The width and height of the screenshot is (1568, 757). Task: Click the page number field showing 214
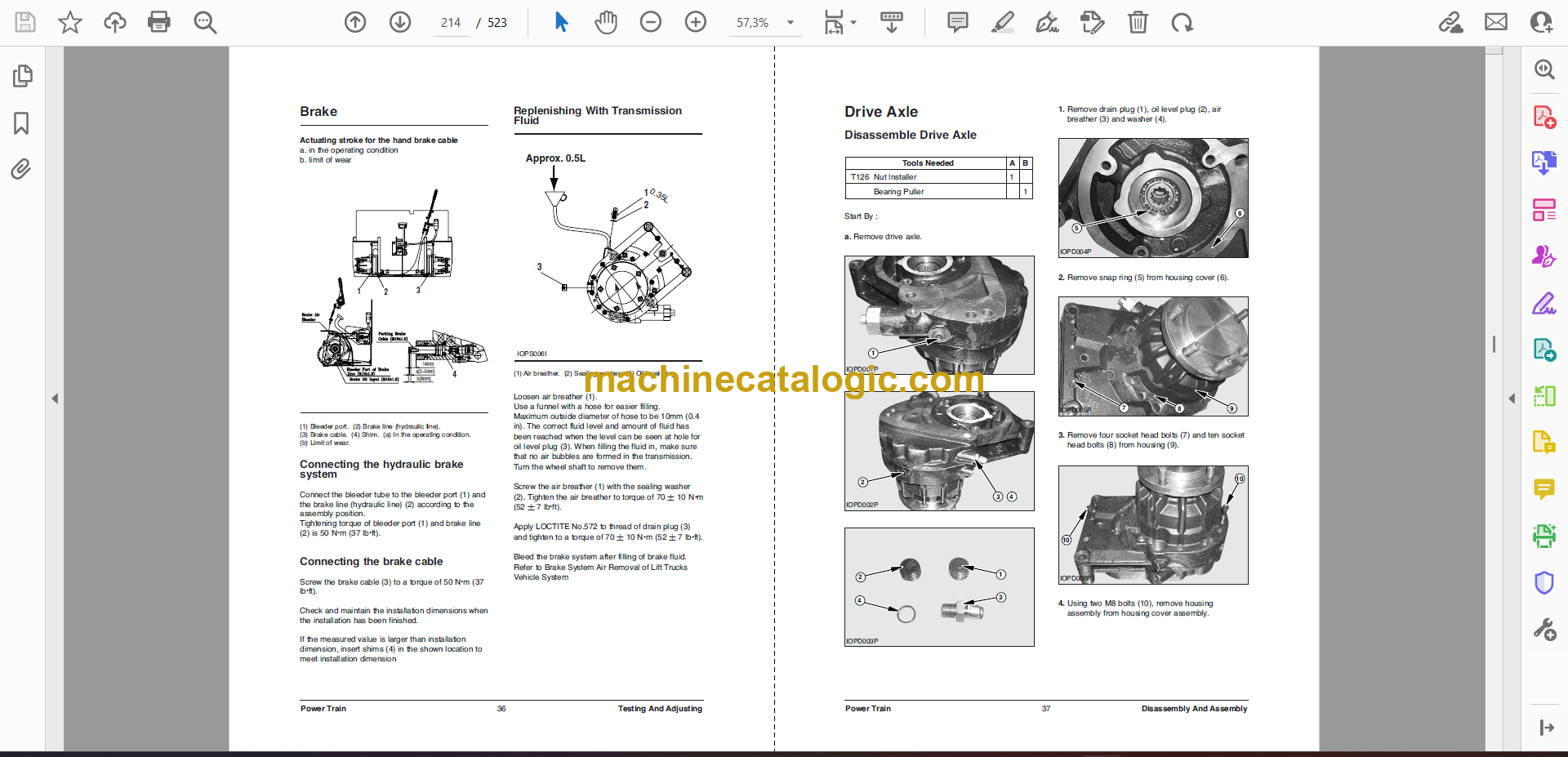tap(451, 23)
